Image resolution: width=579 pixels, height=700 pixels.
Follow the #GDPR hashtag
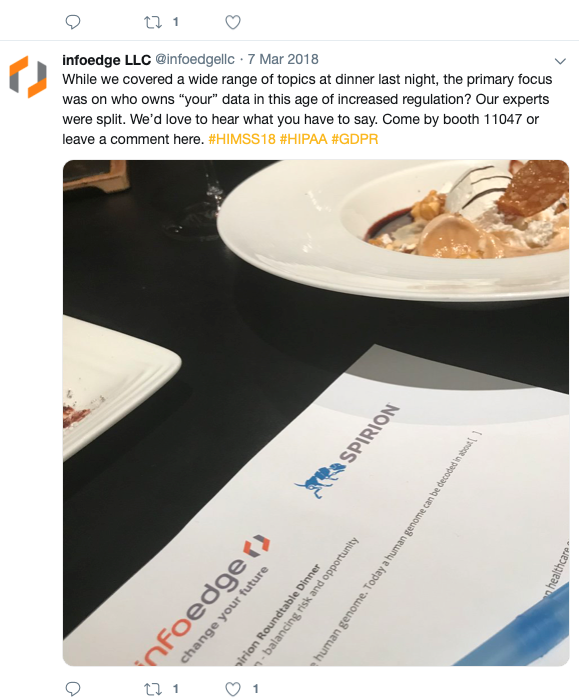355,139
